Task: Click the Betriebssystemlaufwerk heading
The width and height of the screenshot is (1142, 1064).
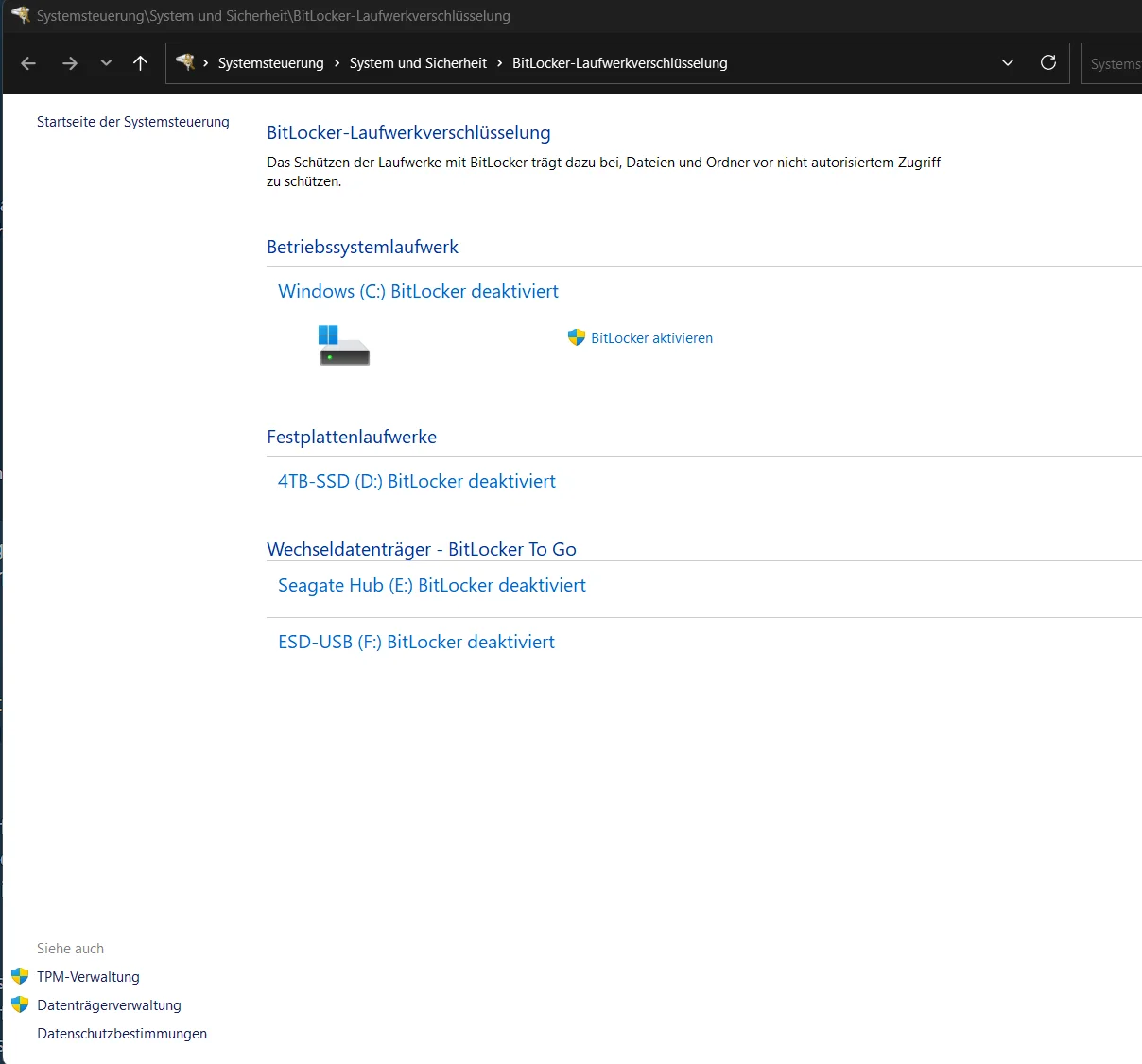Action: (362, 247)
